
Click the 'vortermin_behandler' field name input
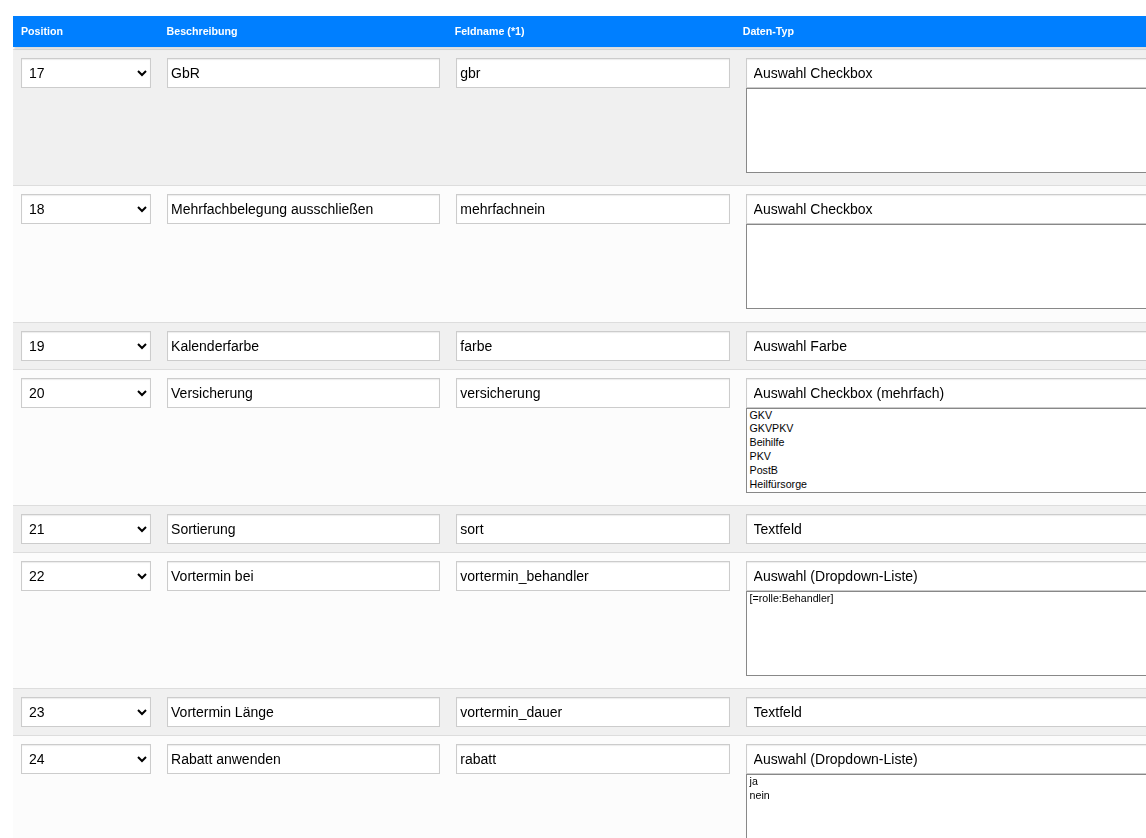tap(592, 576)
